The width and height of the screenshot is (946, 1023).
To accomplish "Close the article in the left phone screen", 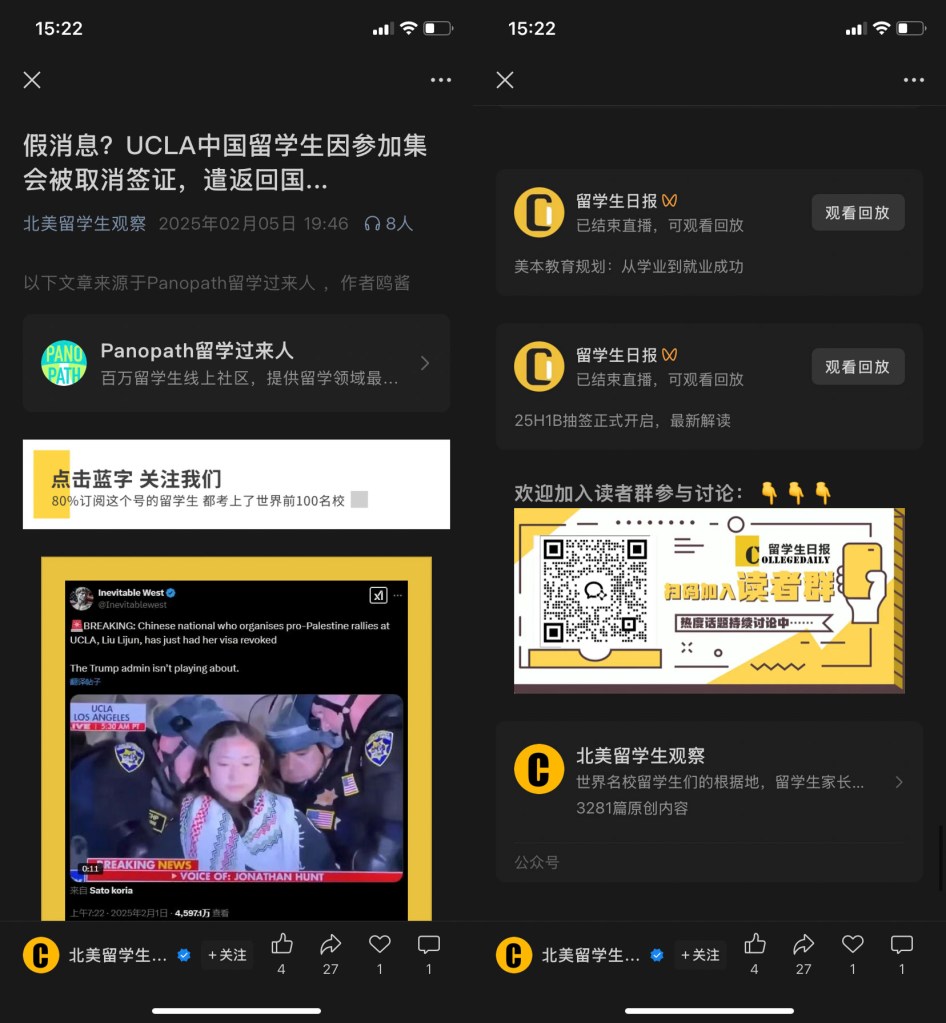I will pos(32,80).
